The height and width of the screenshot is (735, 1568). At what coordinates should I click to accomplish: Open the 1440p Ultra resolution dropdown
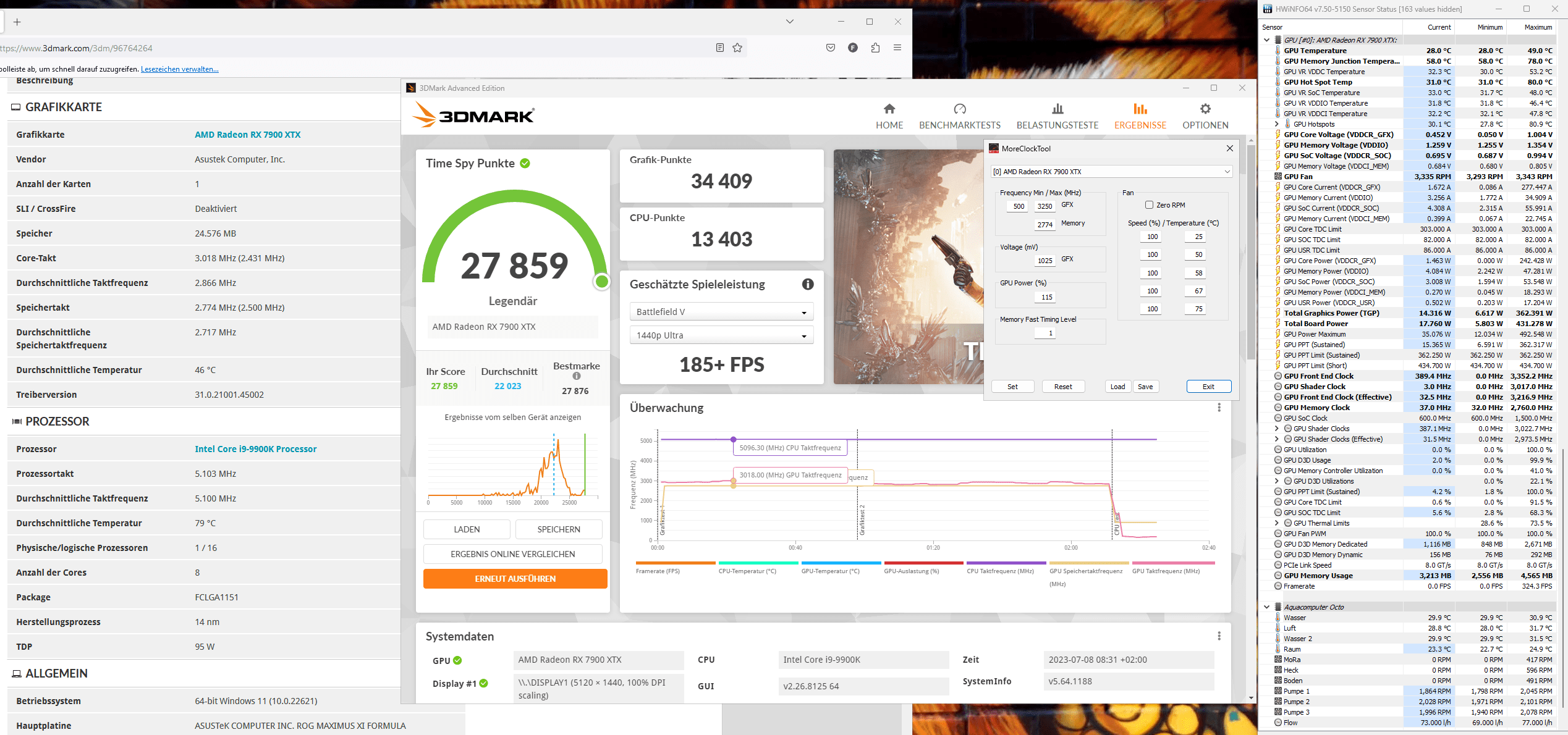[721, 335]
